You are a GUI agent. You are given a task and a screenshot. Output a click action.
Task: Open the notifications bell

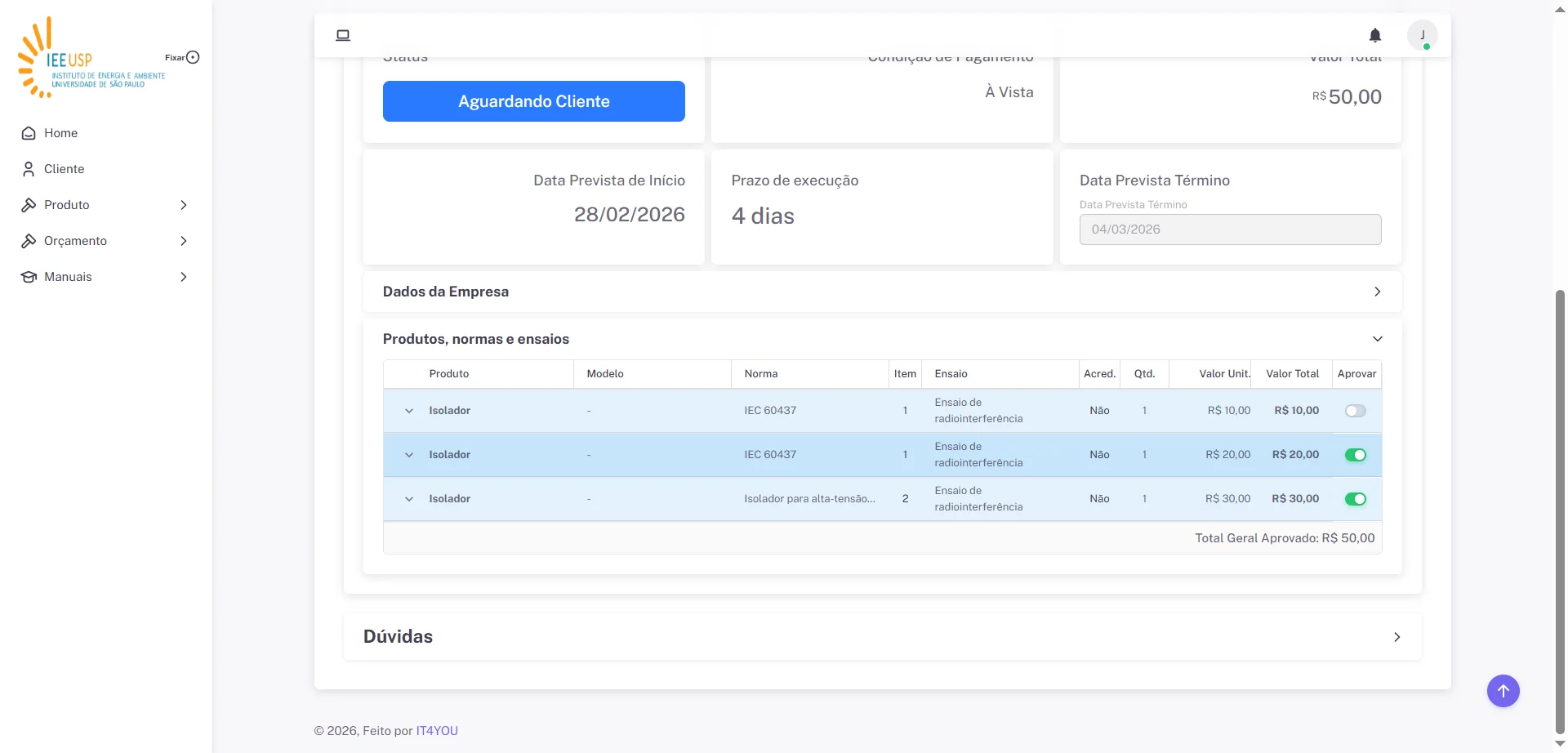(1375, 35)
